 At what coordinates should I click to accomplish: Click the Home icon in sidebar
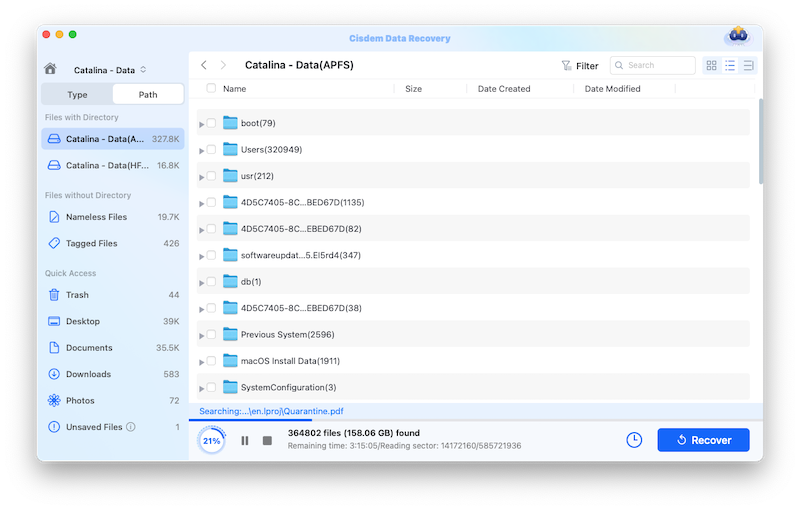pos(50,69)
